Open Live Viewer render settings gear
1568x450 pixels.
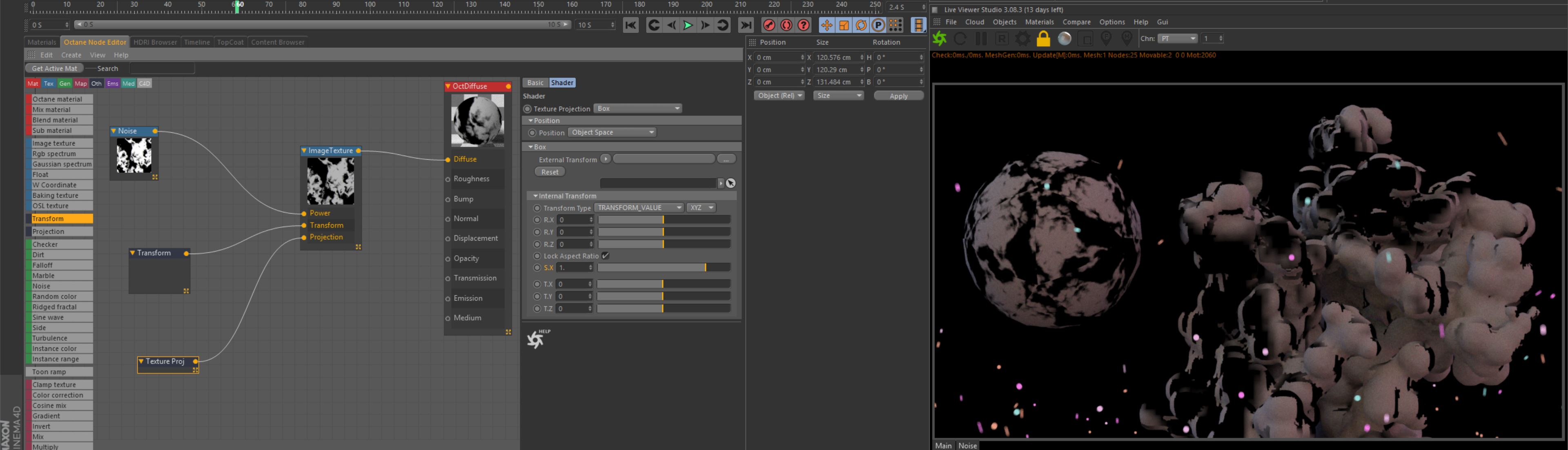(x=1022, y=39)
